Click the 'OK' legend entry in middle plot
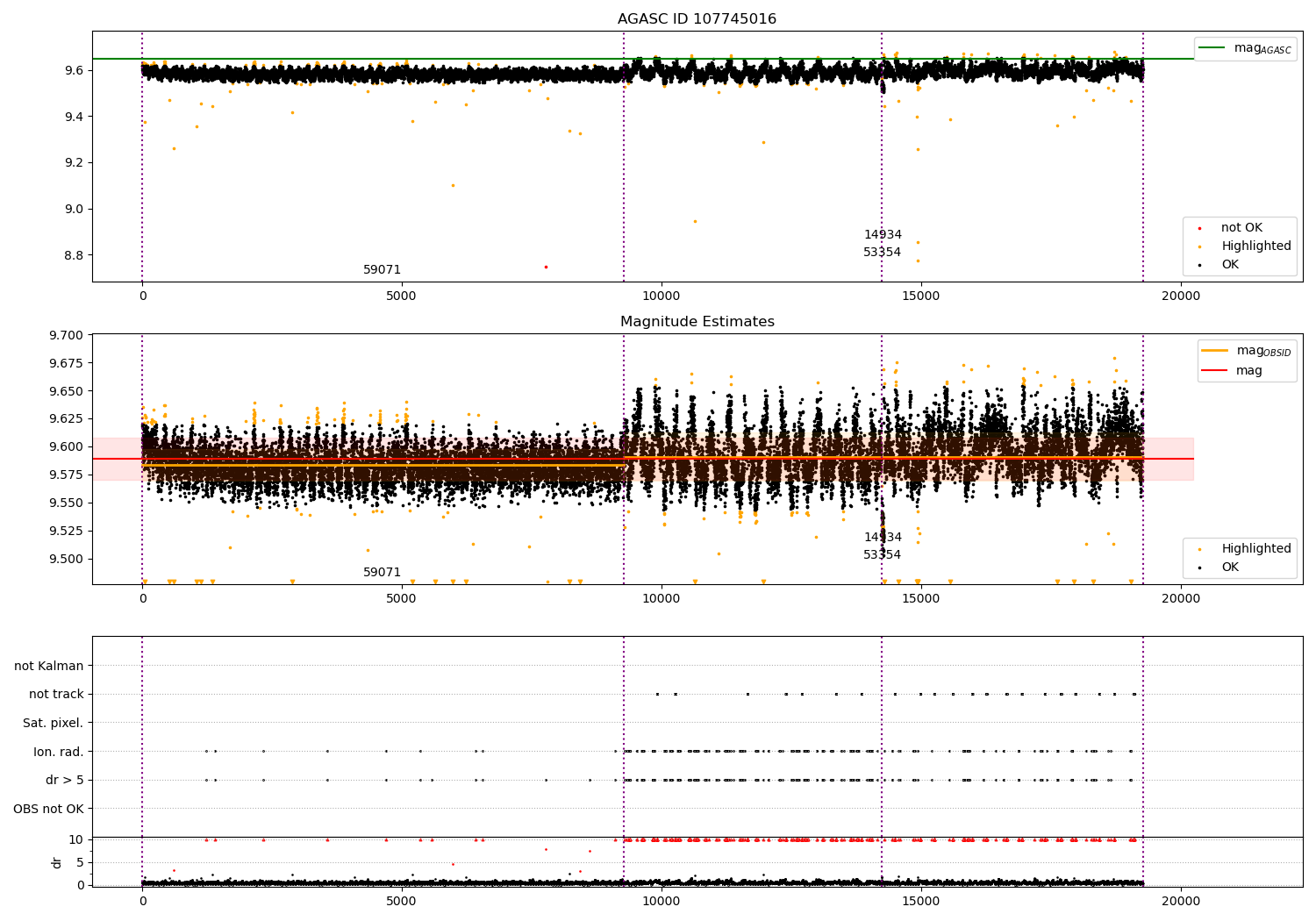Image resolution: width=1316 pixels, height=921 pixels. click(x=1230, y=568)
